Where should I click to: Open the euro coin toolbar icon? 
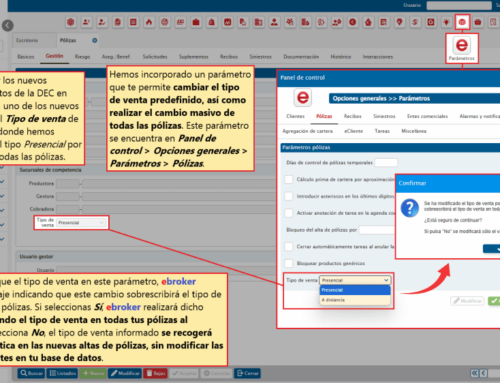click(353, 22)
